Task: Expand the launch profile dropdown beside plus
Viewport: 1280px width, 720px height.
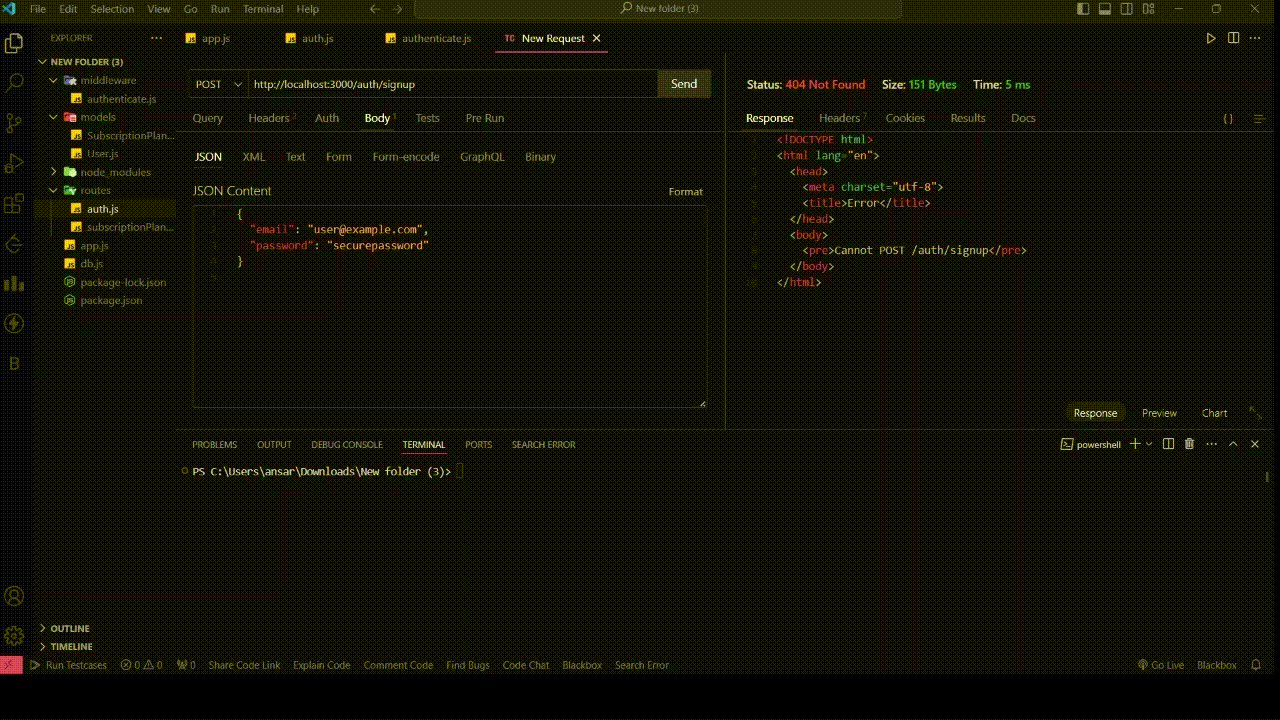Action: coord(1149,444)
